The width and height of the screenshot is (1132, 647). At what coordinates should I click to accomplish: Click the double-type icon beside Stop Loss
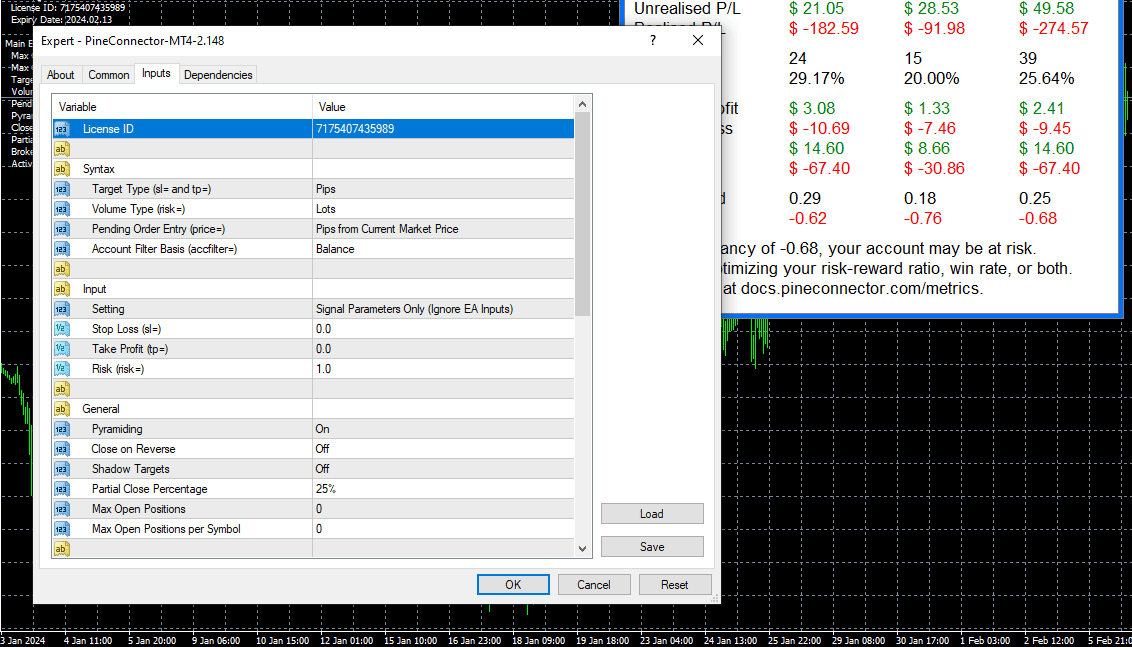coord(62,329)
